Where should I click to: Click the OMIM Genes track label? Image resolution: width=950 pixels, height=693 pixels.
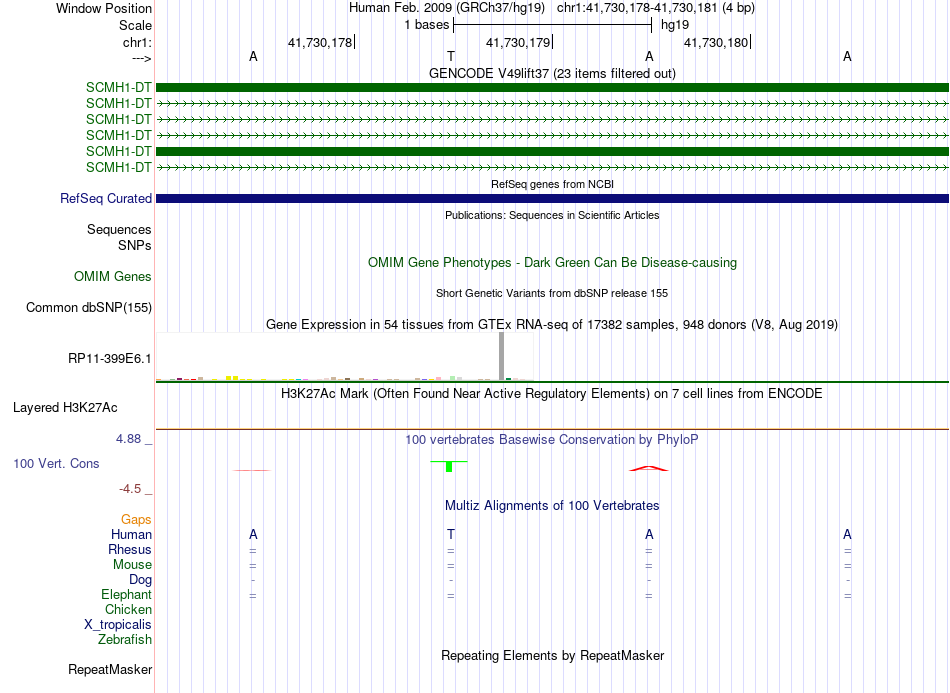(113, 276)
